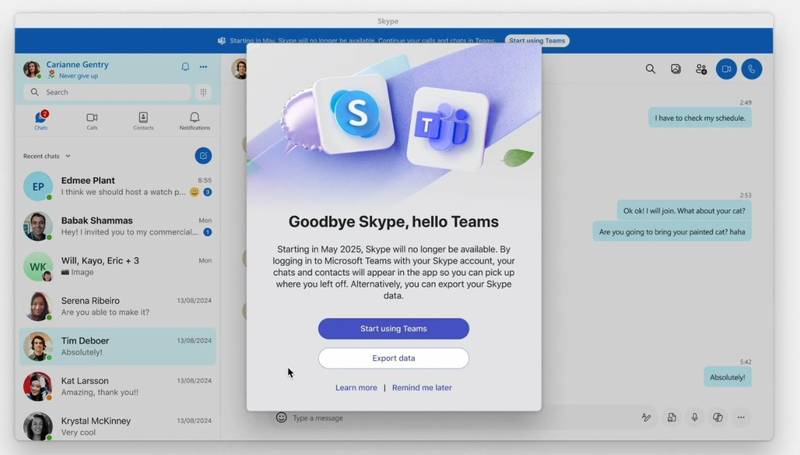Open more options ellipsis in message bar
This screenshot has height=455, width=800.
[741, 417]
